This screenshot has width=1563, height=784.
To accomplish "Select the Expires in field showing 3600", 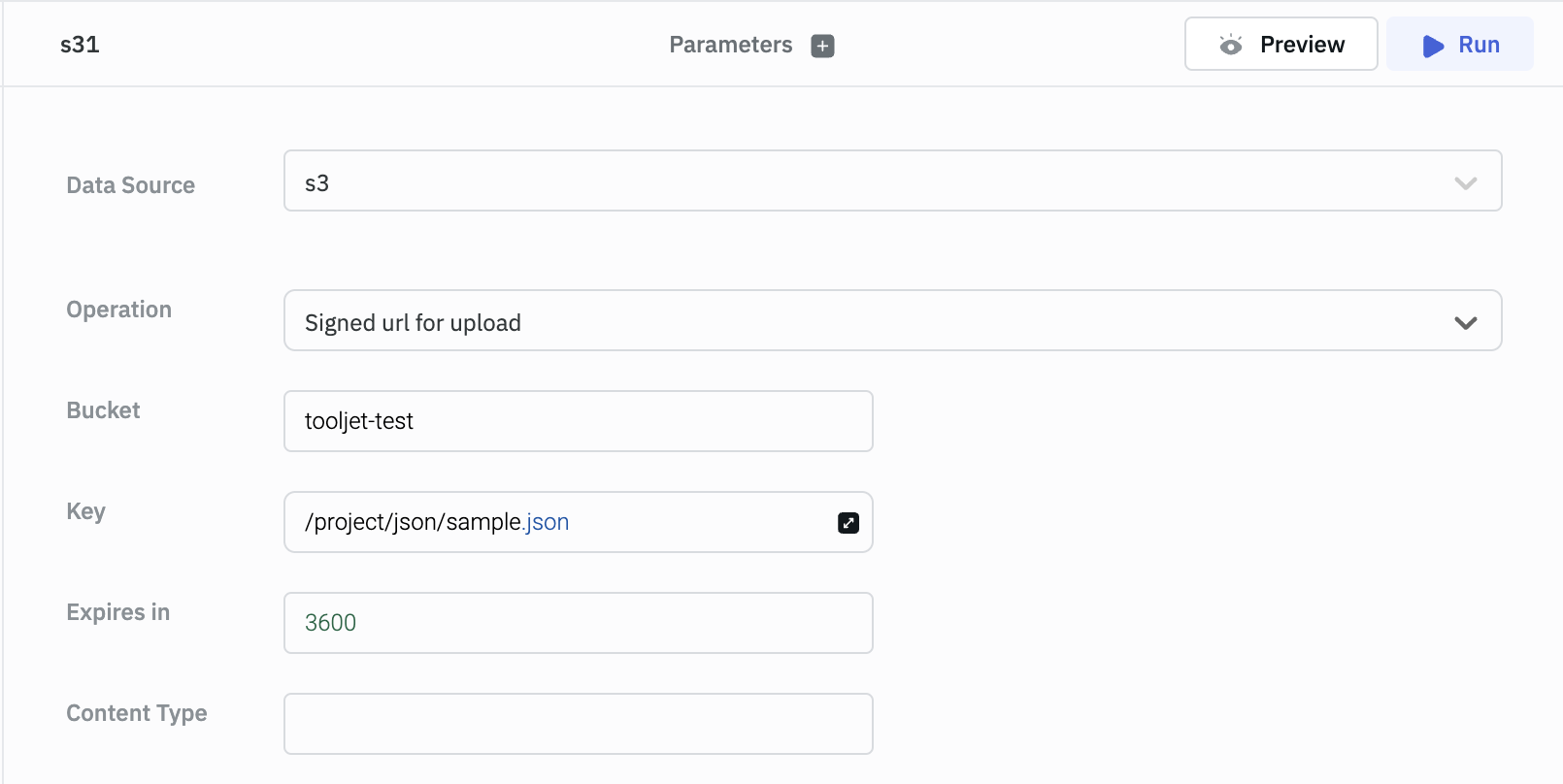I will pos(578,623).
